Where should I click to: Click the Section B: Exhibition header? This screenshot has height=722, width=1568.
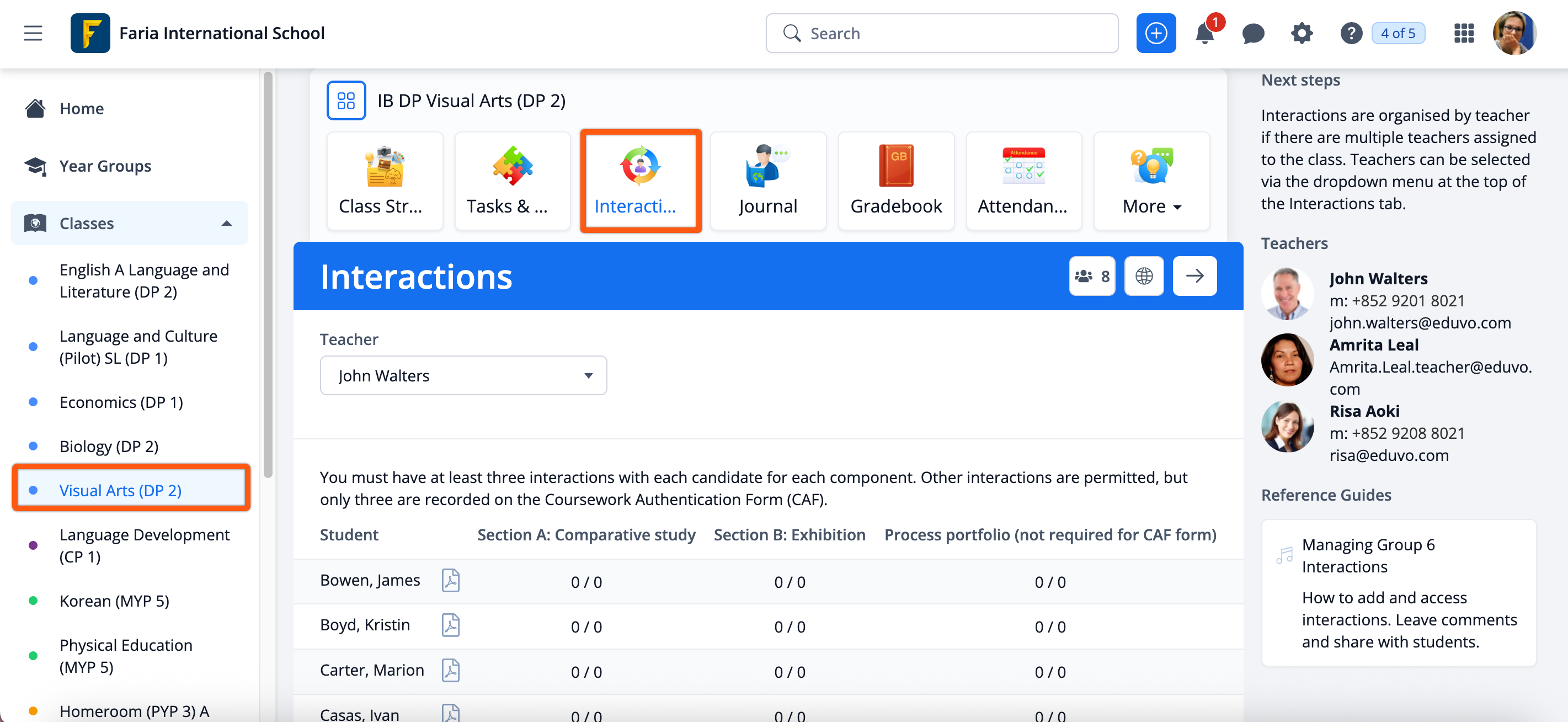(x=790, y=535)
